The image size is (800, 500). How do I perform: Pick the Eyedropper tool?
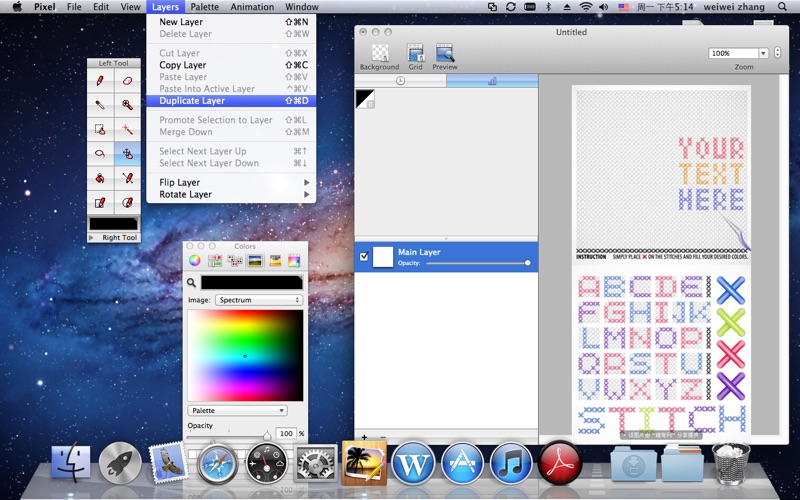click(x=101, y=105)
